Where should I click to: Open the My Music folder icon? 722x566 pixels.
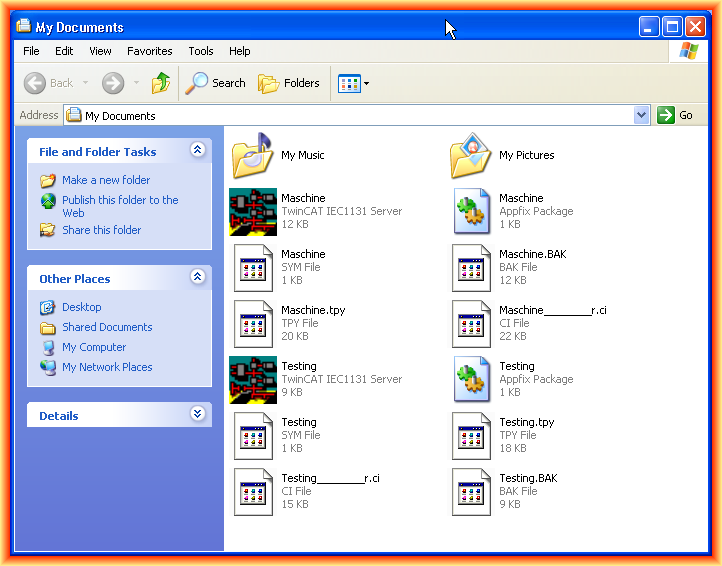coord(252,156)
